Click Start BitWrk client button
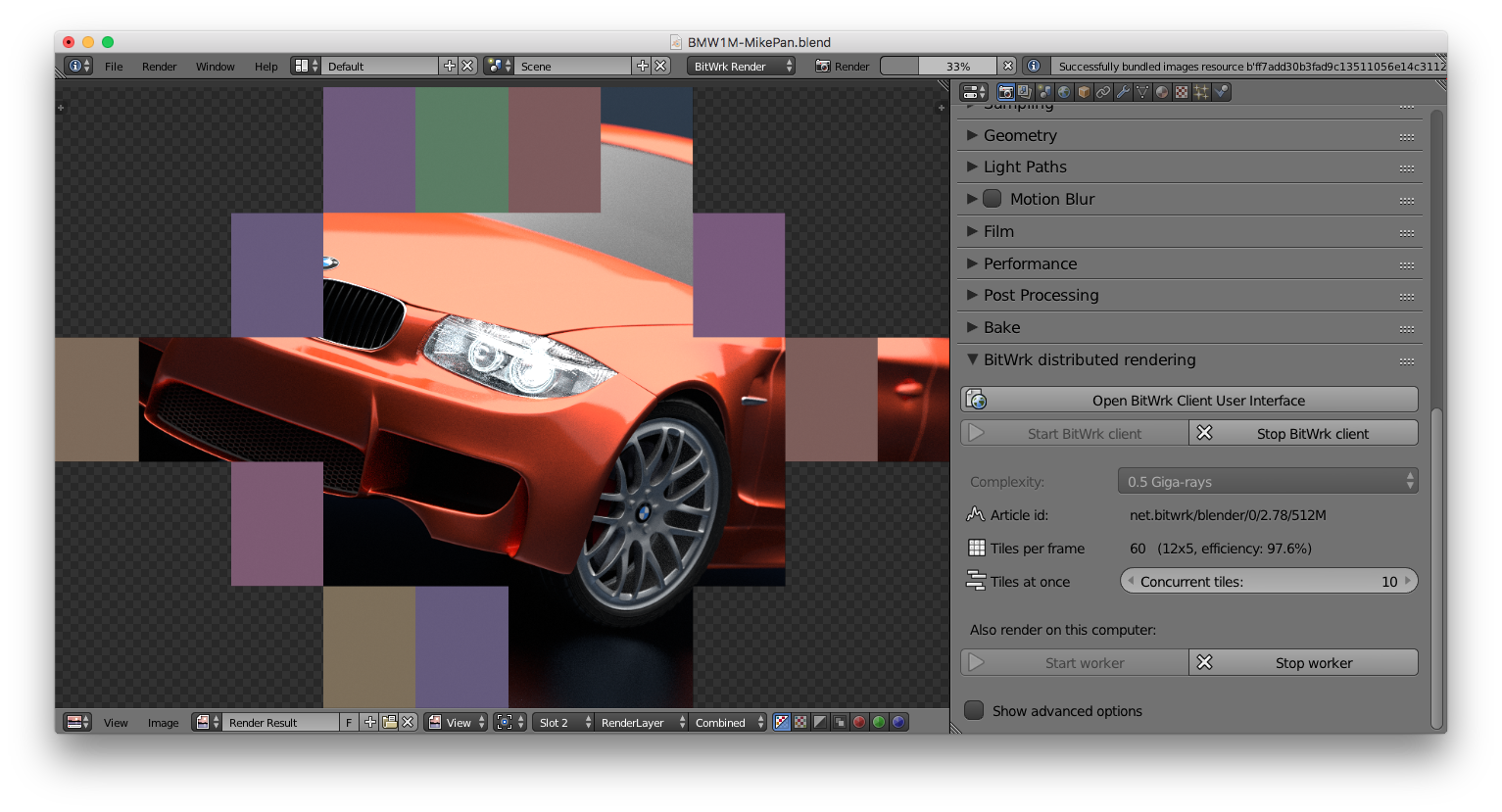Screen dimensions: 1502x812 tap(1075, 433)
